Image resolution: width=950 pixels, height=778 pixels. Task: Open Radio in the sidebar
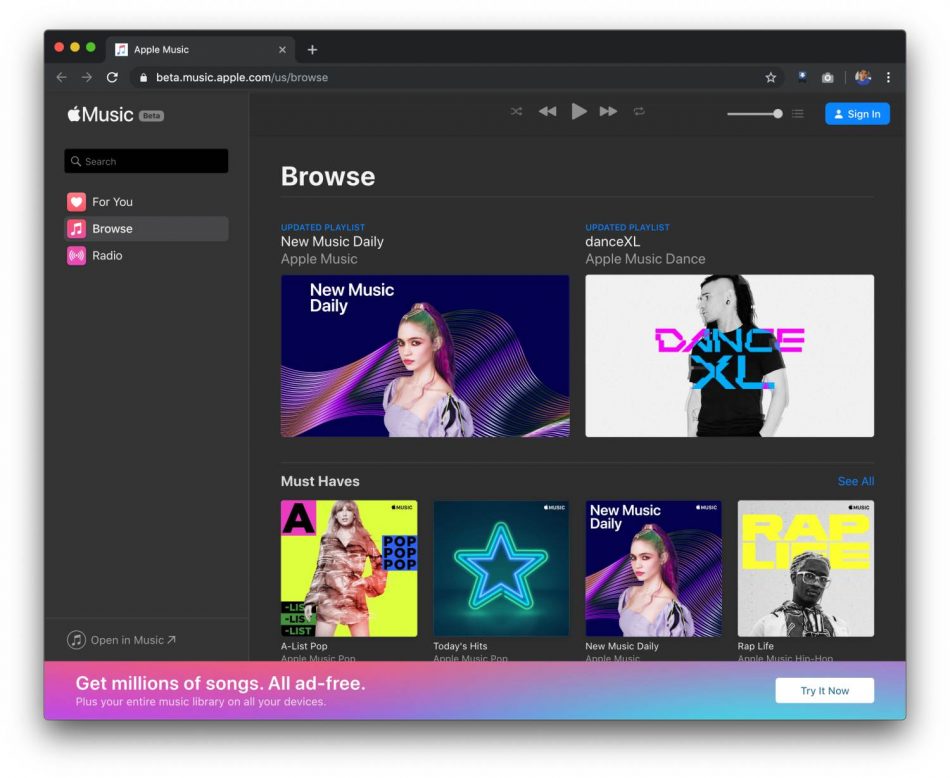[146, 256]
